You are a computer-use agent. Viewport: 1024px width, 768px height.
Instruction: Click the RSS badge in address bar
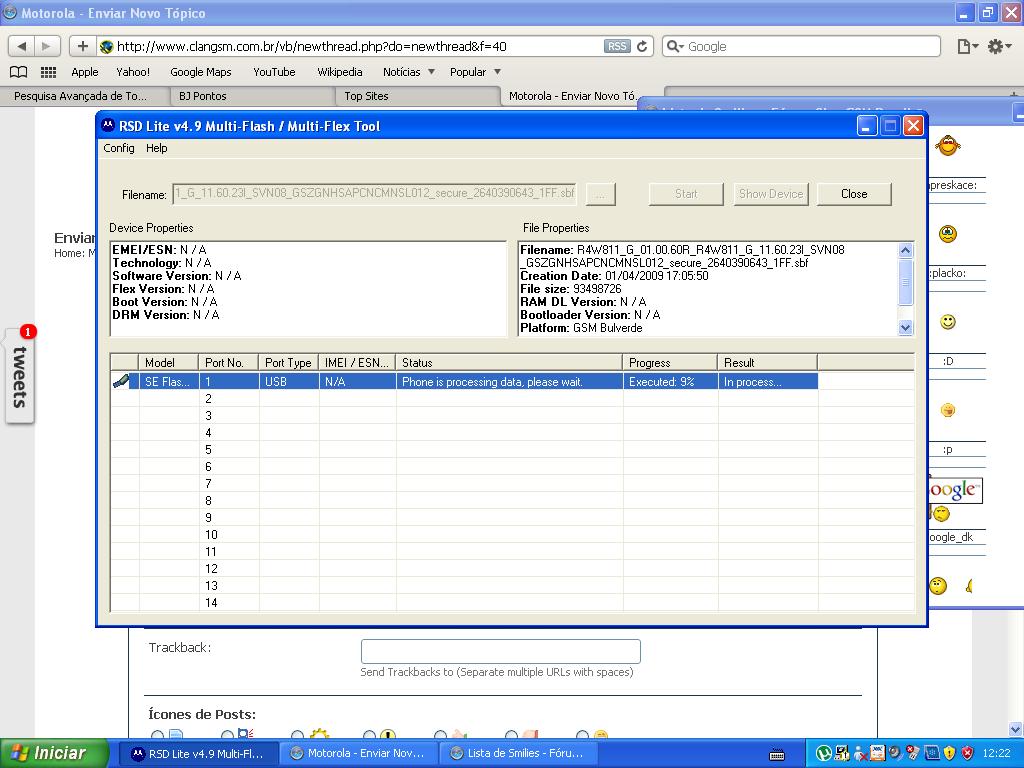616,46
